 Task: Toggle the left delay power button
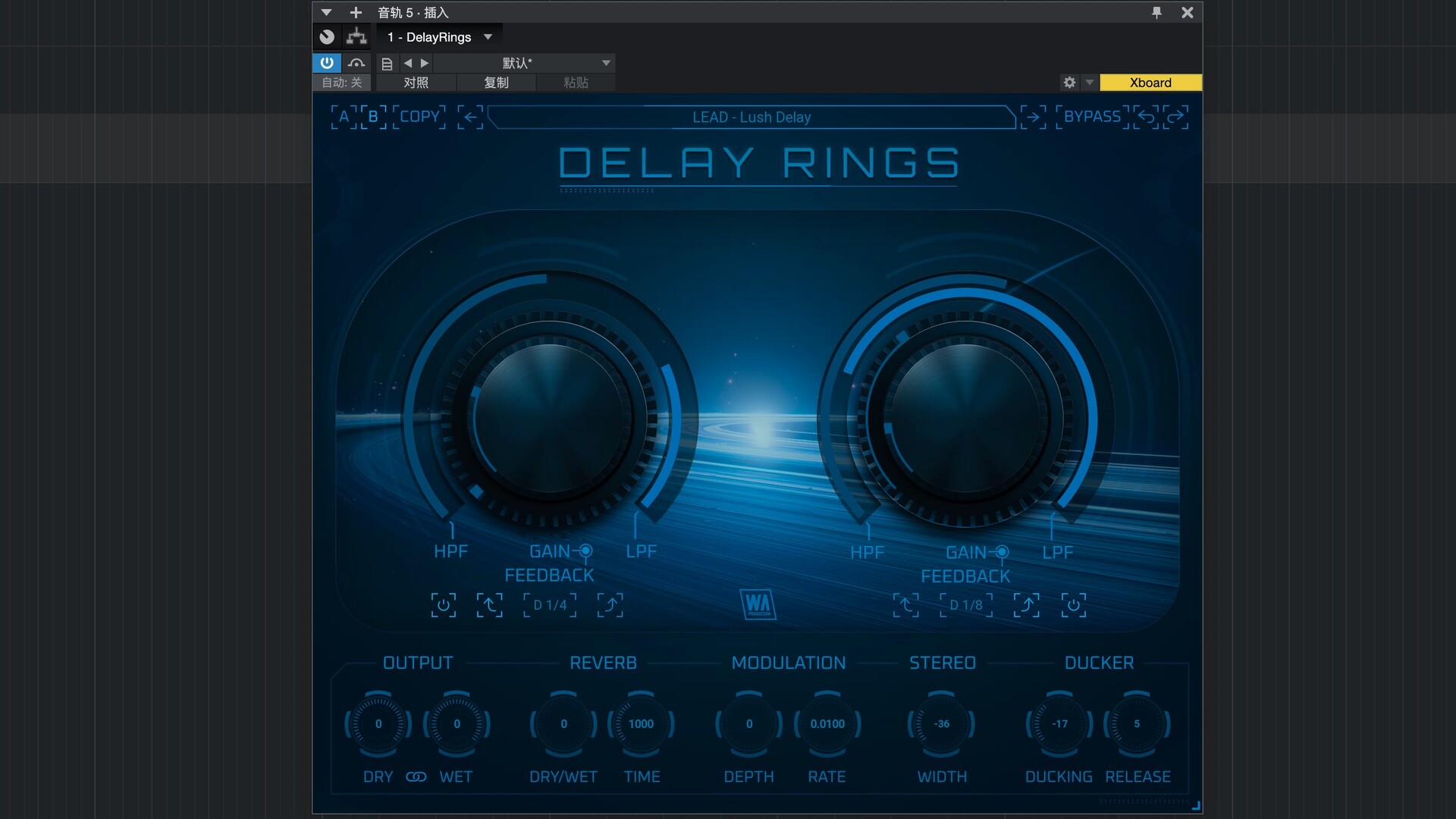click(x=444, y=605)
